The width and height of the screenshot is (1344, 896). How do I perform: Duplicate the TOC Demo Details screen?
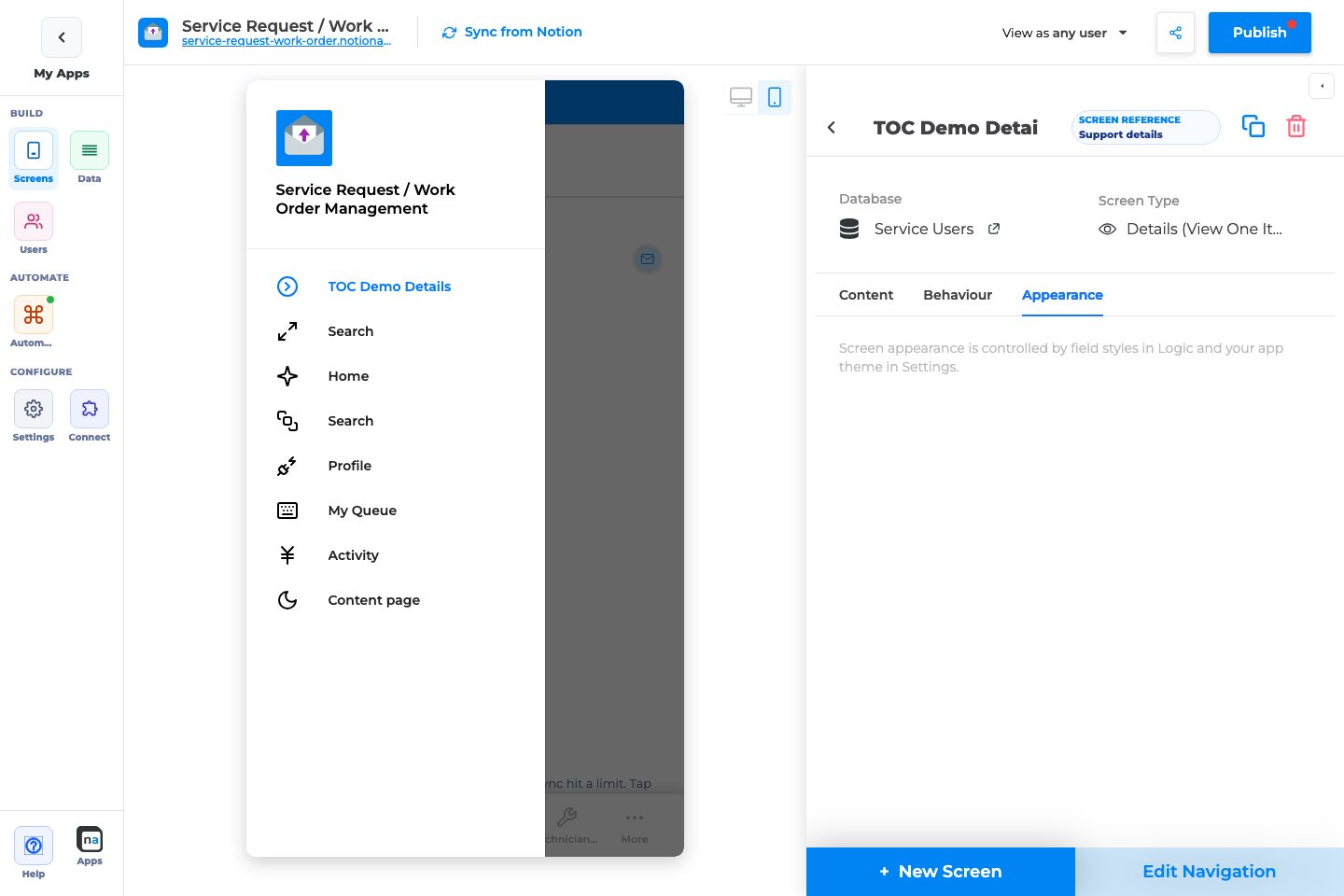coord(1253,127)
